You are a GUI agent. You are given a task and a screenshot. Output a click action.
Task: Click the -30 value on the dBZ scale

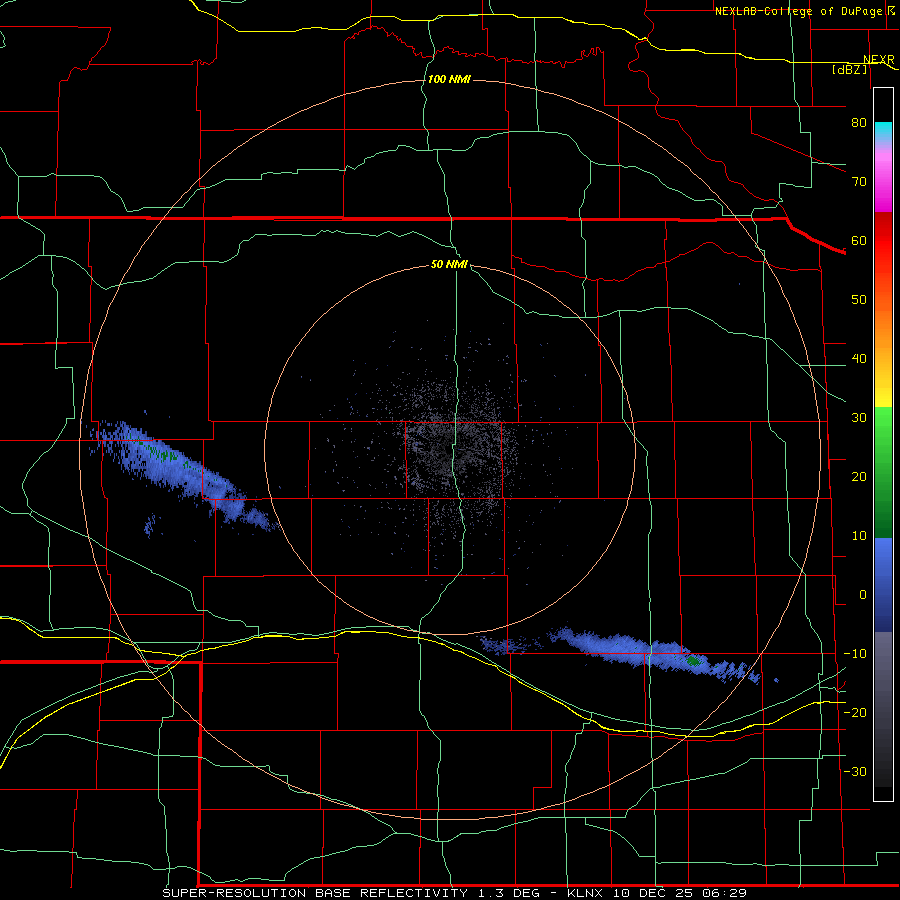855,772
